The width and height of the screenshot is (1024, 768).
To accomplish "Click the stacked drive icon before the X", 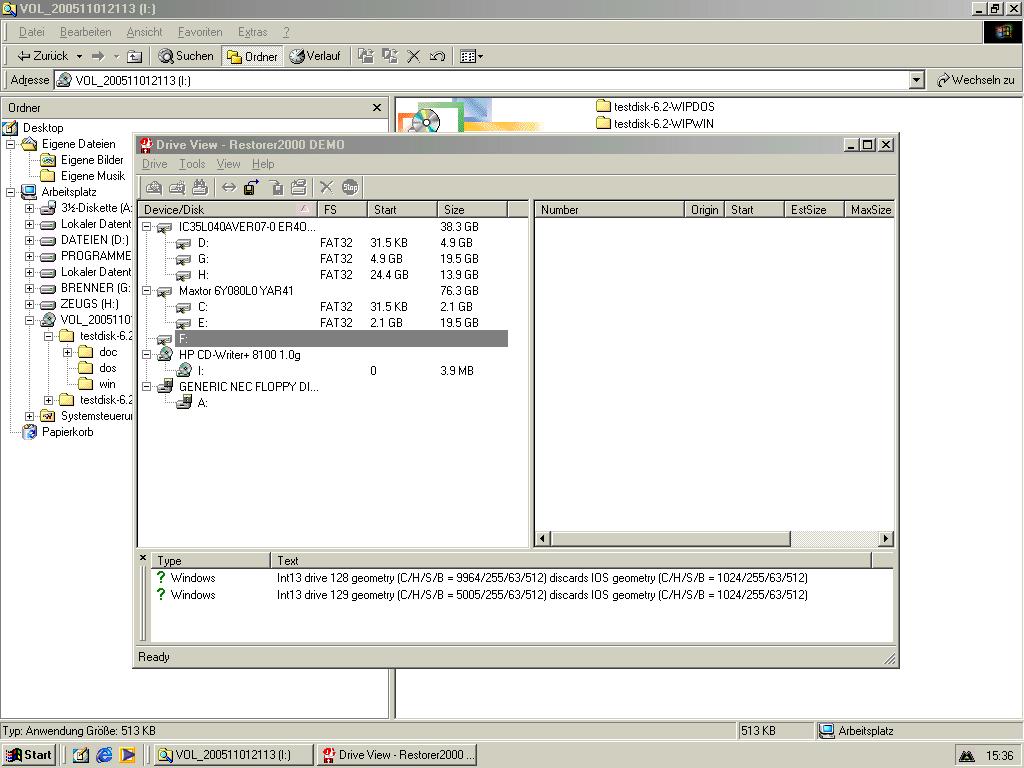I will 299,187.
